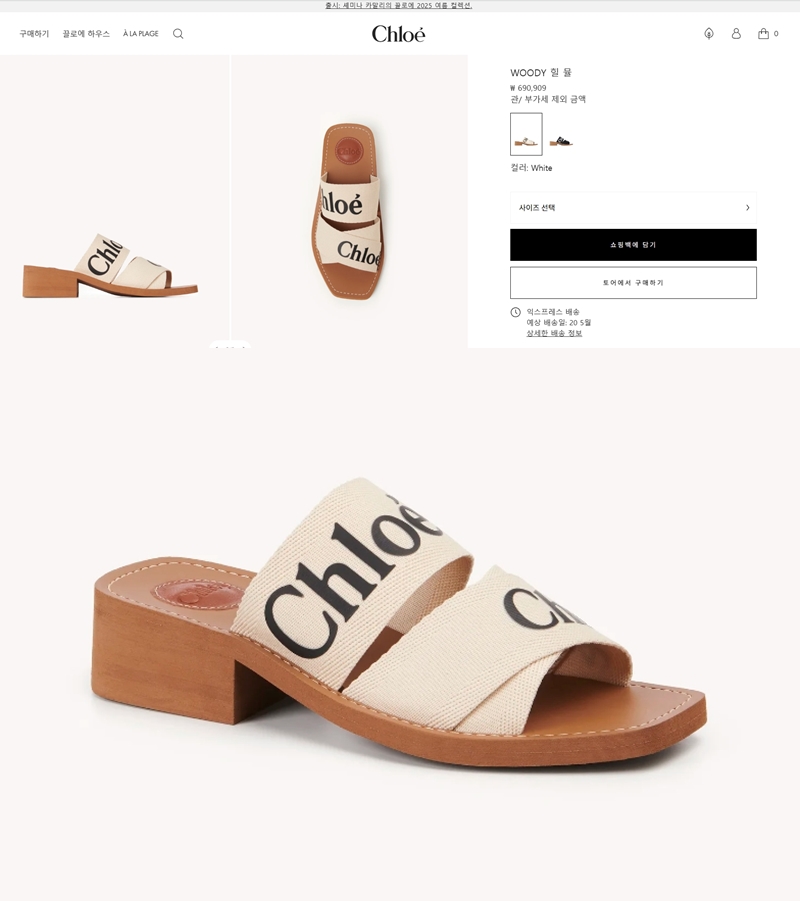Click the 쇼핑백에 담기 add-to-bag button
The width and height of the screenshot is (800, 901).
click(x=633, y=245)
